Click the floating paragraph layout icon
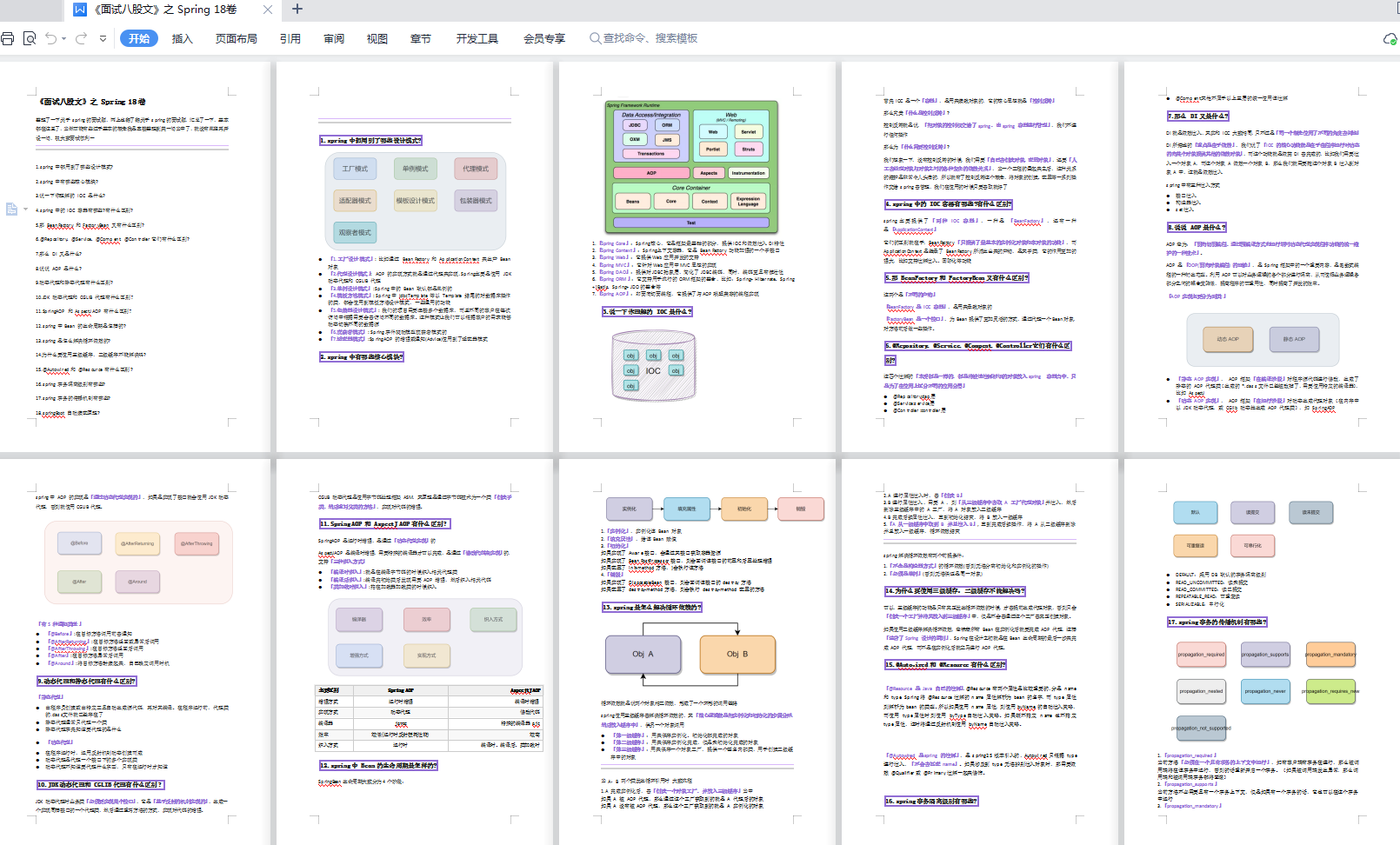1400x845 pixels. 11,209
